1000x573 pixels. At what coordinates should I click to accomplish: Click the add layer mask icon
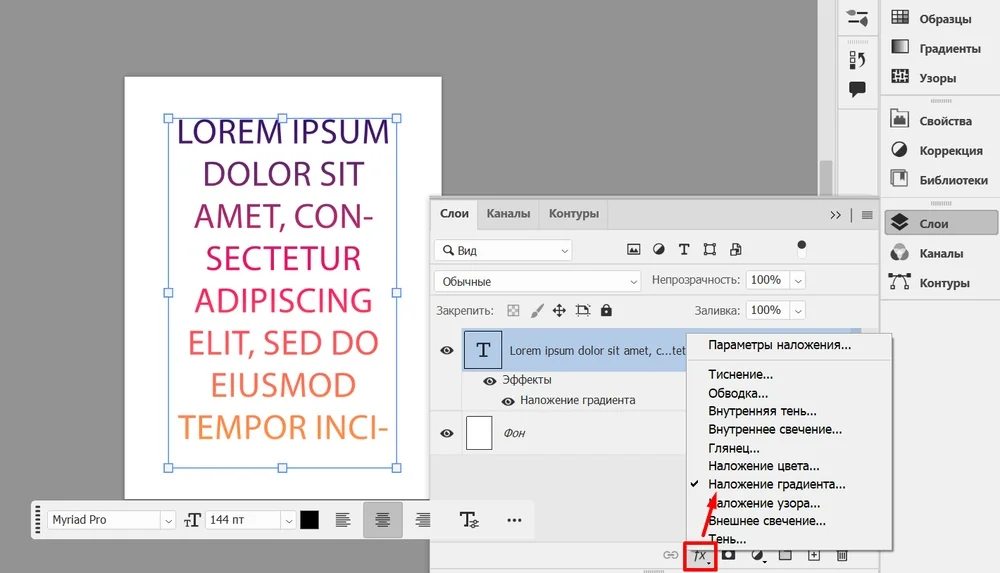729,555
